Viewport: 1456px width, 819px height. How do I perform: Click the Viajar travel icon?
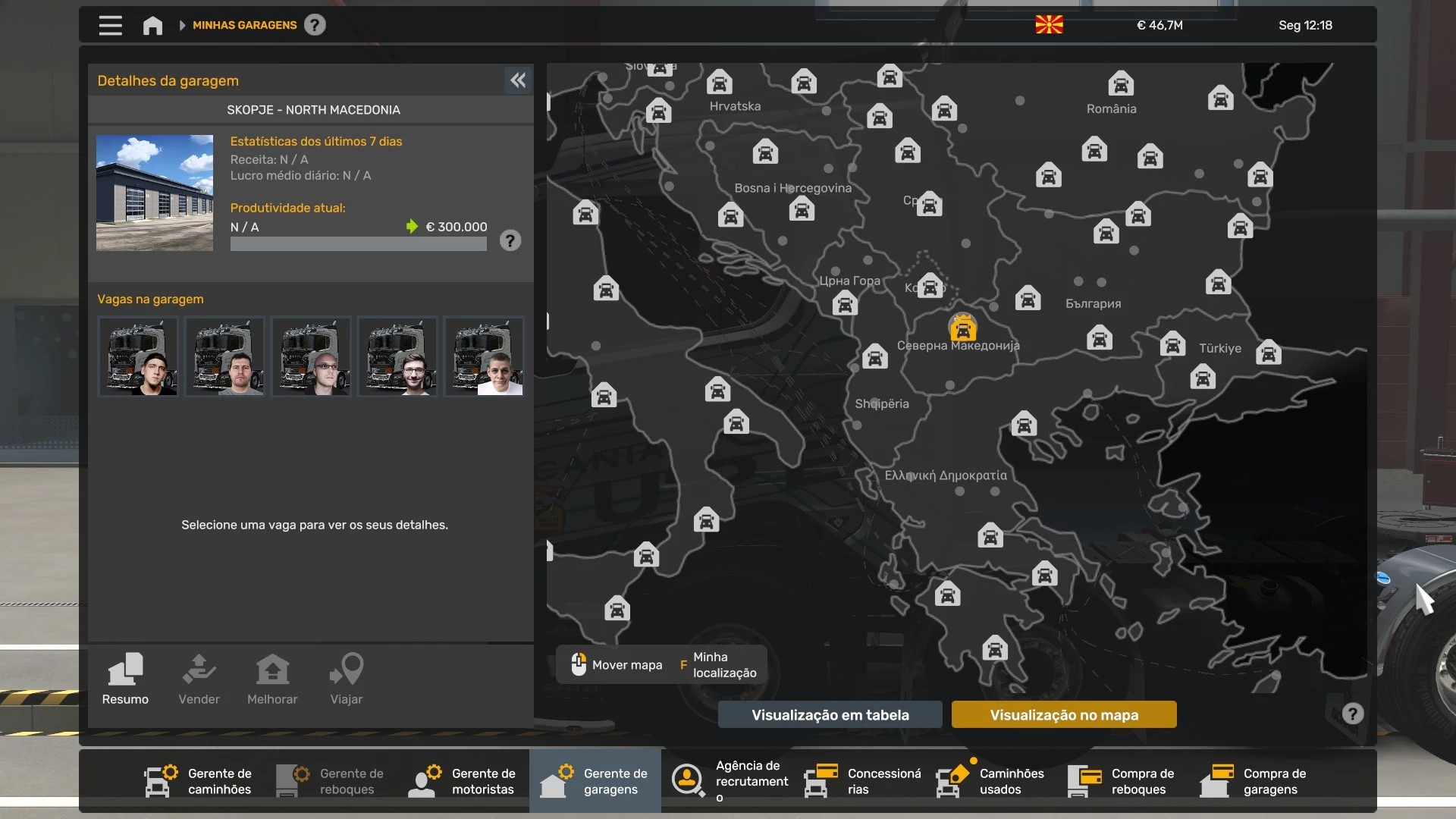[x=347, y=679]
